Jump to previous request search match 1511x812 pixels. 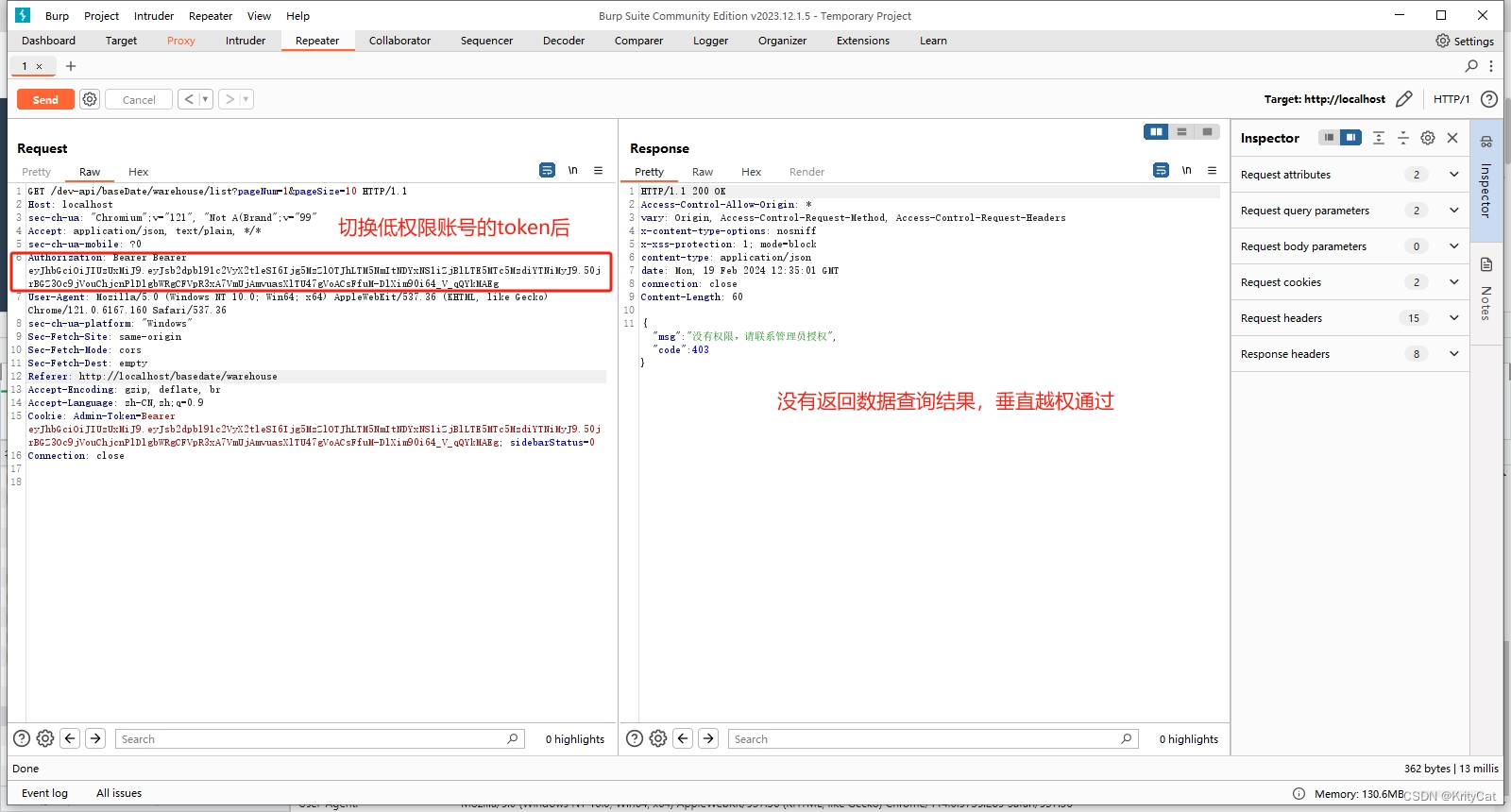(x=70, y=738)
